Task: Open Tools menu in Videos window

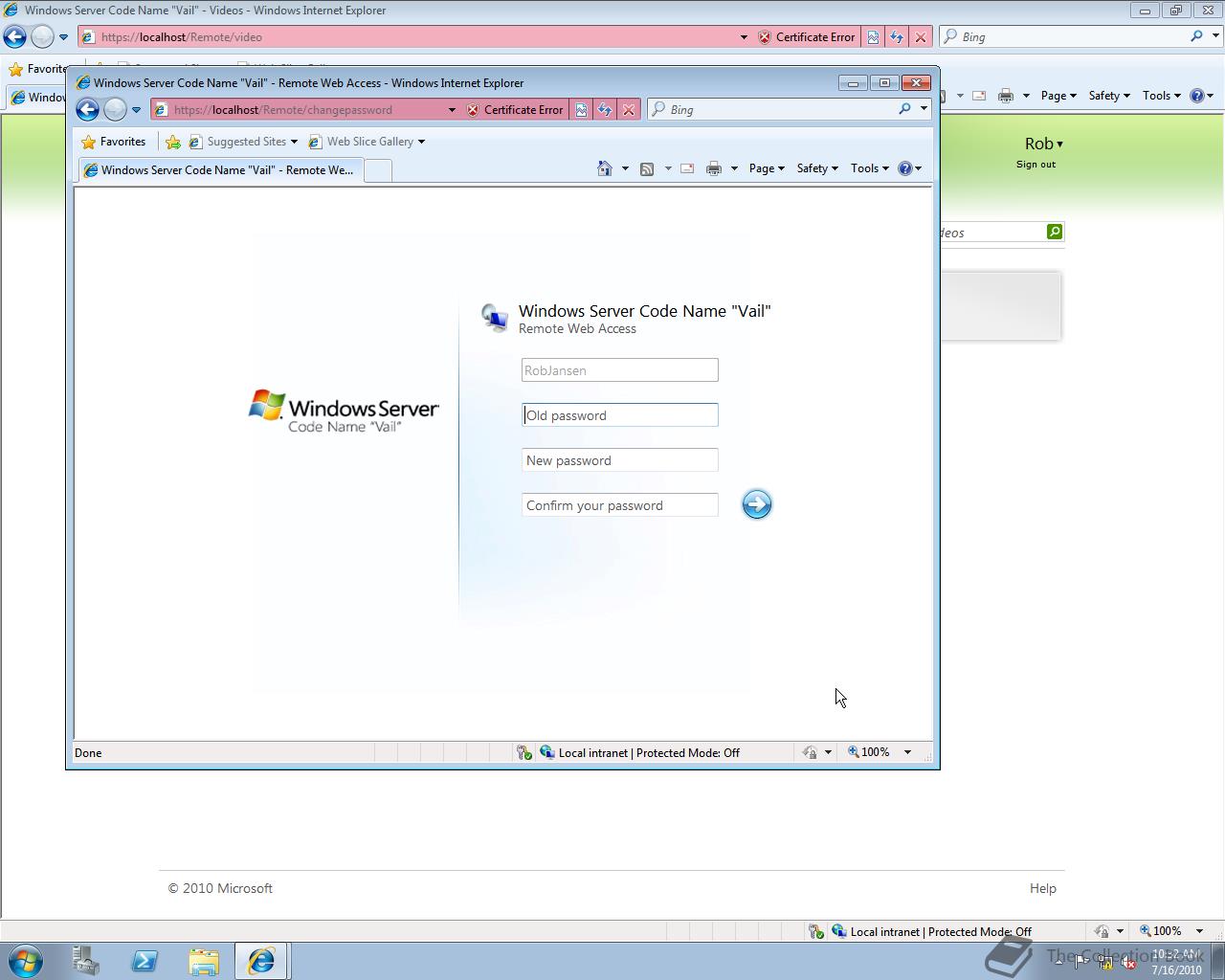Action: coord(1162,96)
